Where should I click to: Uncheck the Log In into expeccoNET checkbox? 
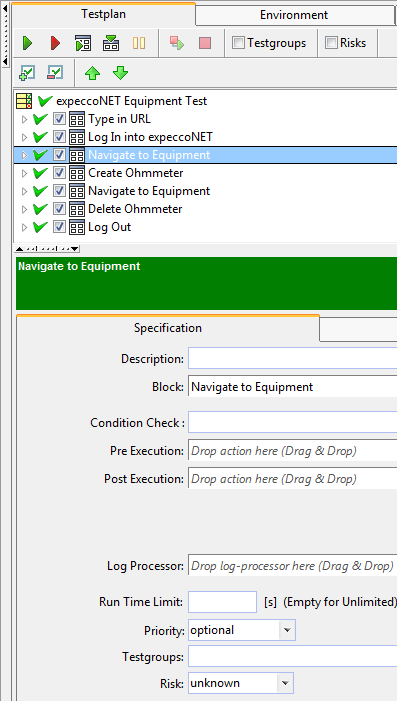coord(59,137)
